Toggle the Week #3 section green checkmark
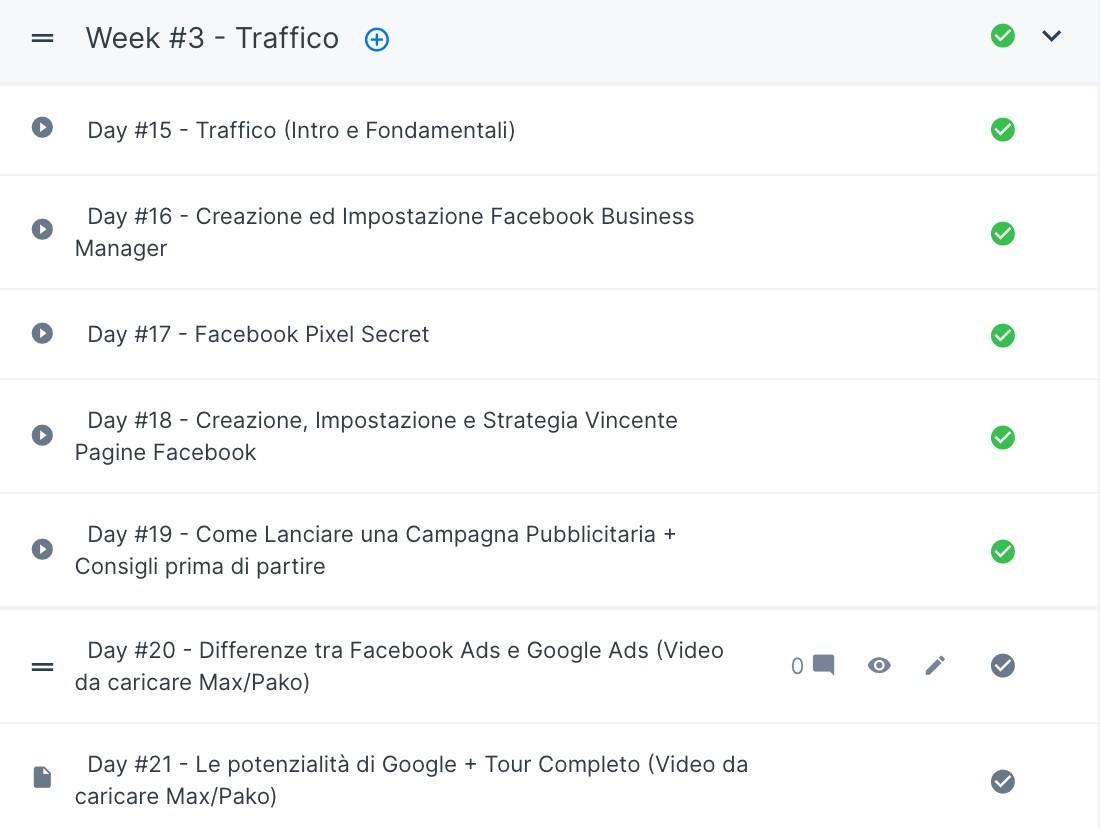1100x829 pixels. tap(1002, 35)
